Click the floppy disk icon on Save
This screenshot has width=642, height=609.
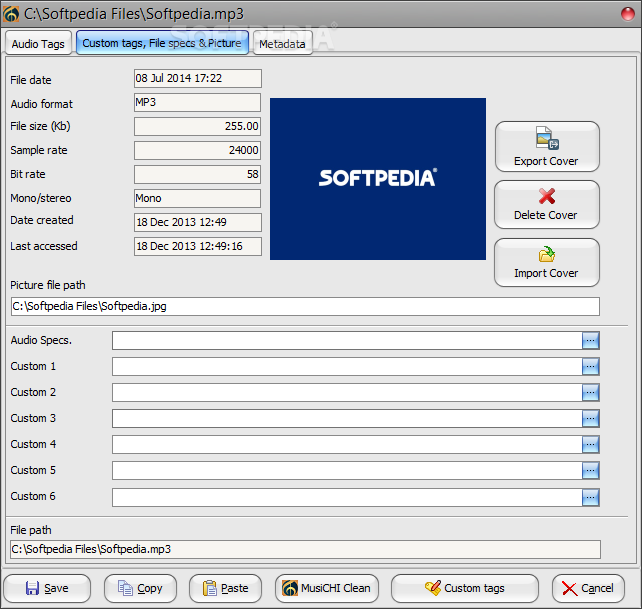click(x=32, y=588)
